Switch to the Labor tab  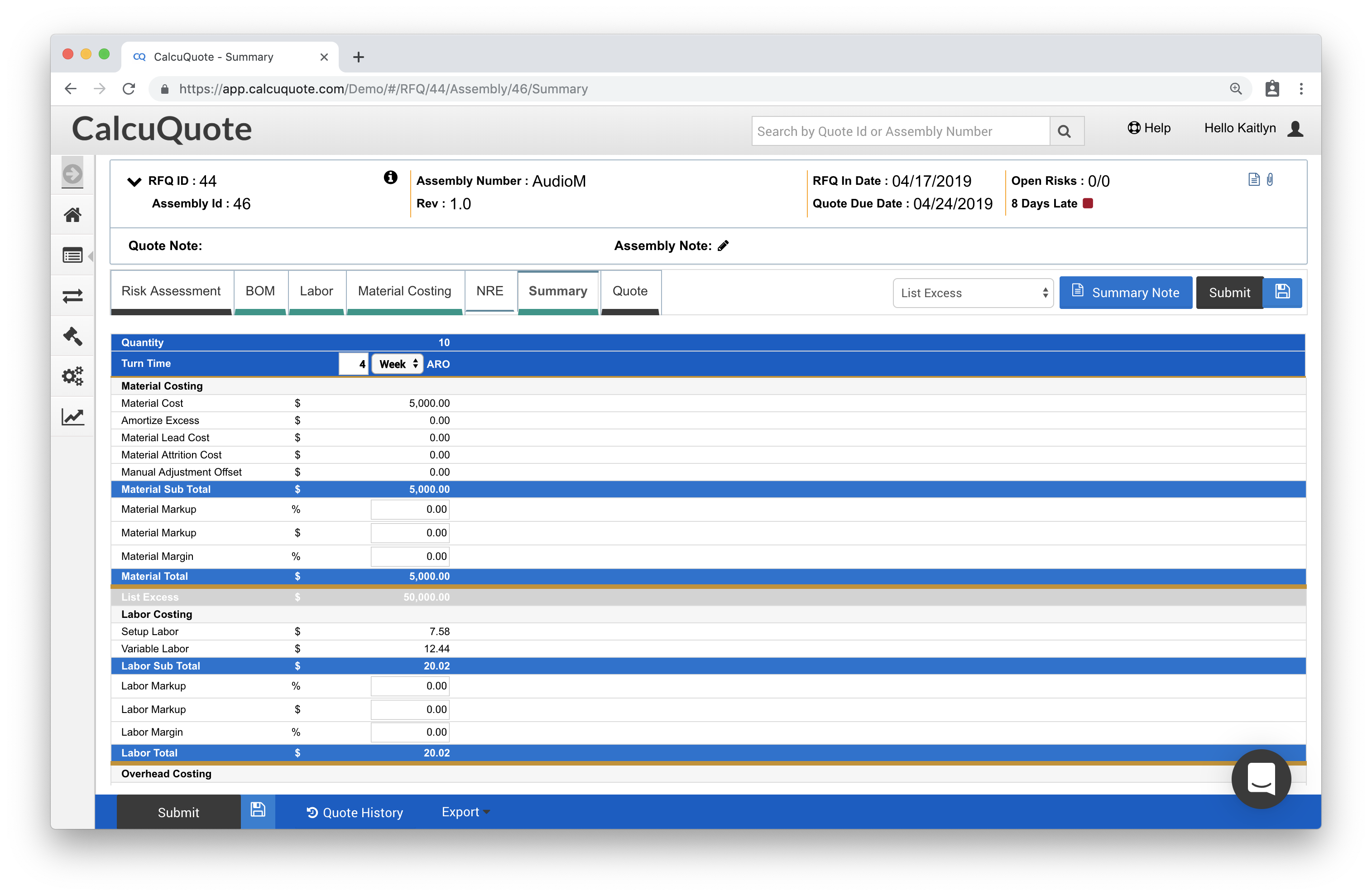317,291
